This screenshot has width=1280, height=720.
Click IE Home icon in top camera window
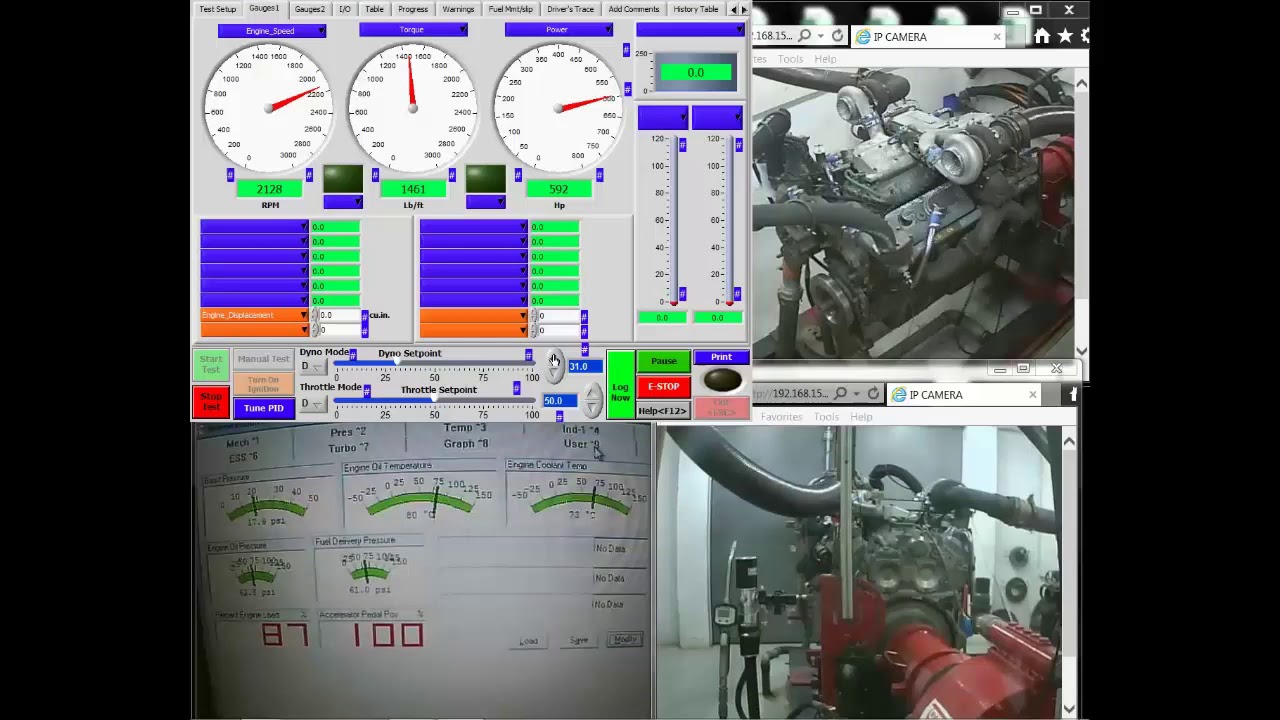(x=1042, y=36)
